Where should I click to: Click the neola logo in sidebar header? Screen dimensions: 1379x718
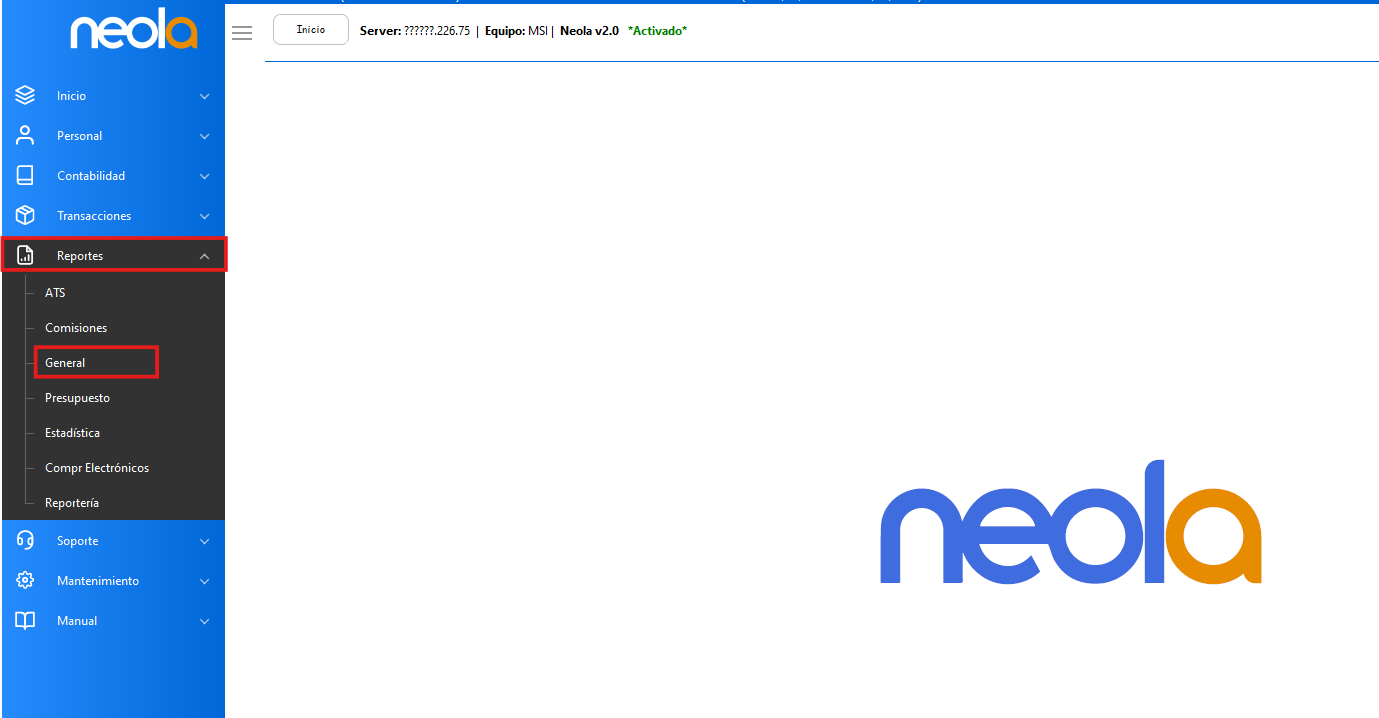click(x=133, y=32)
